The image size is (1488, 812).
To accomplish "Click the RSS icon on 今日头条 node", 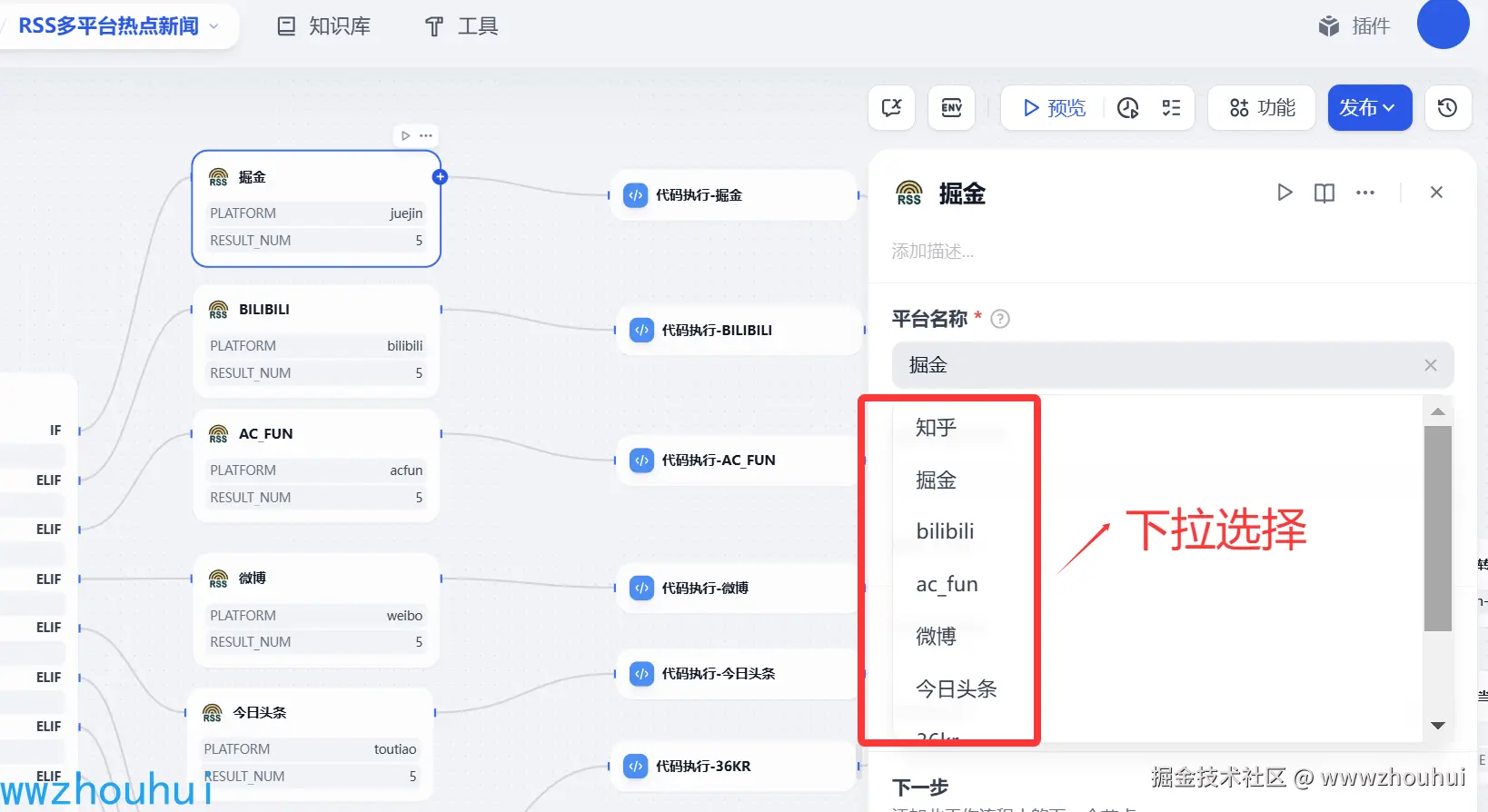I will tap(212, 713).
